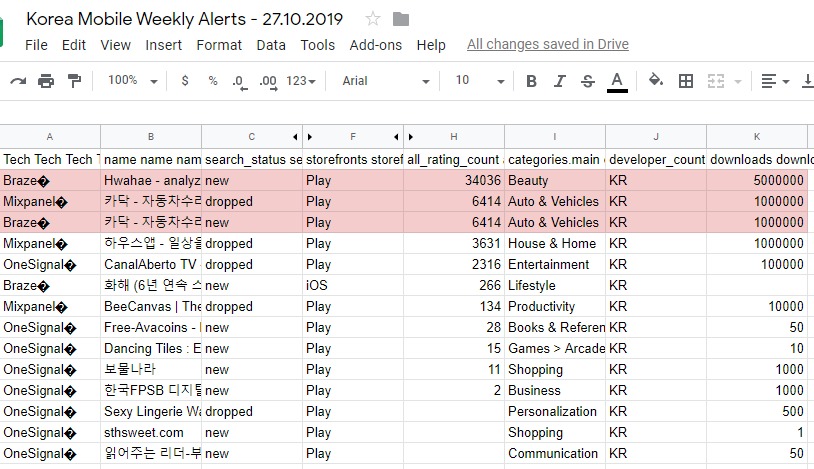Toggle strikethrough formatting
Image resolution: width=814 pixels, height=469 pixels.
click(587, 81)
